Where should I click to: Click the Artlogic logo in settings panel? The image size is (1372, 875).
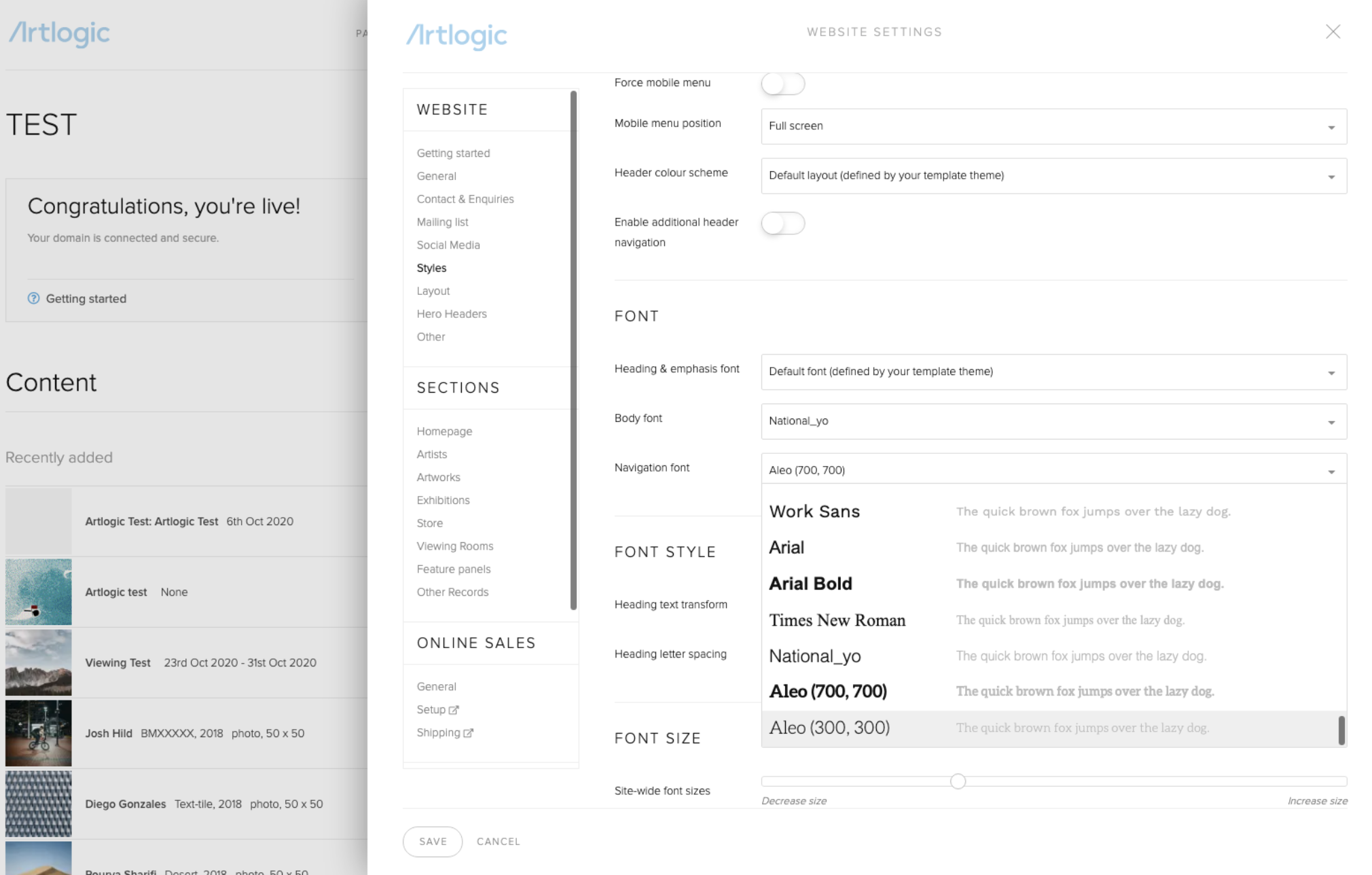pos(456,35)
